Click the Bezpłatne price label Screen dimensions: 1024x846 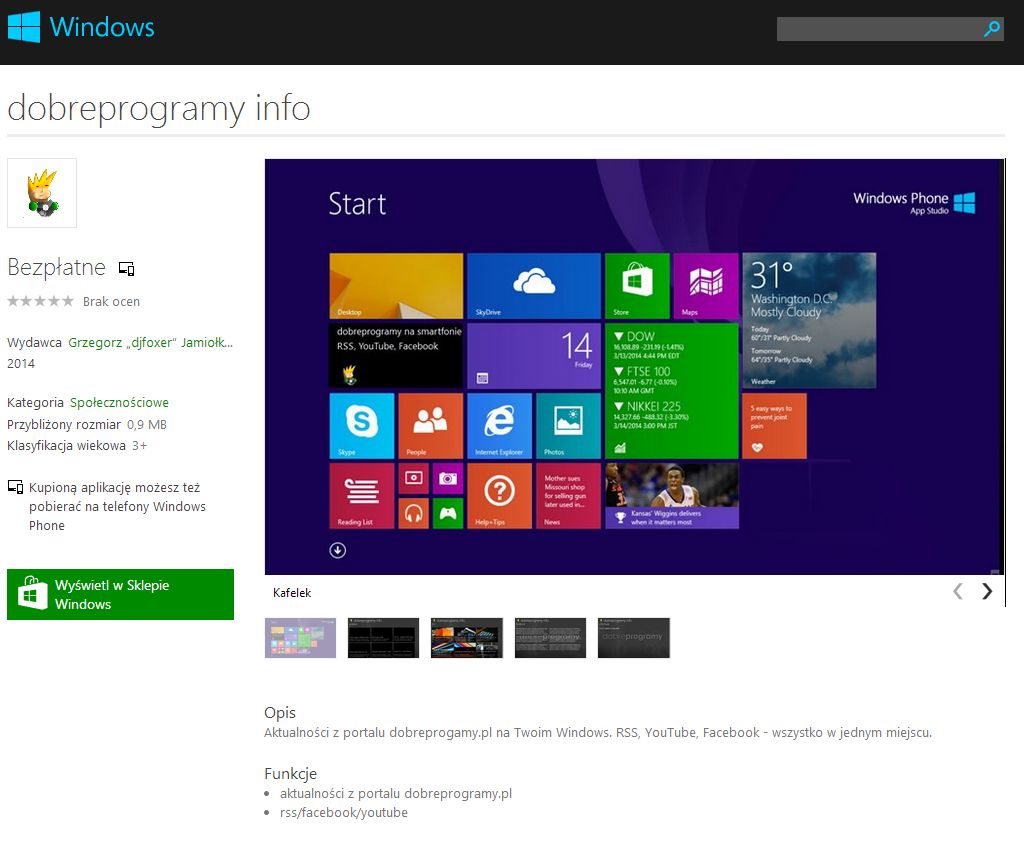(x=56, y=267)
